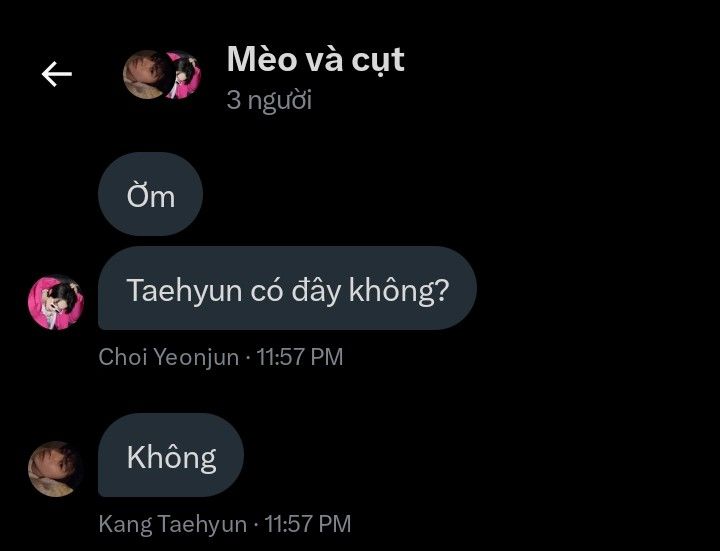The height and width of the screenshot is (551, 720).
Task: Tap the sender name "Choi Yeonjun"
Action: click(169, 357)
